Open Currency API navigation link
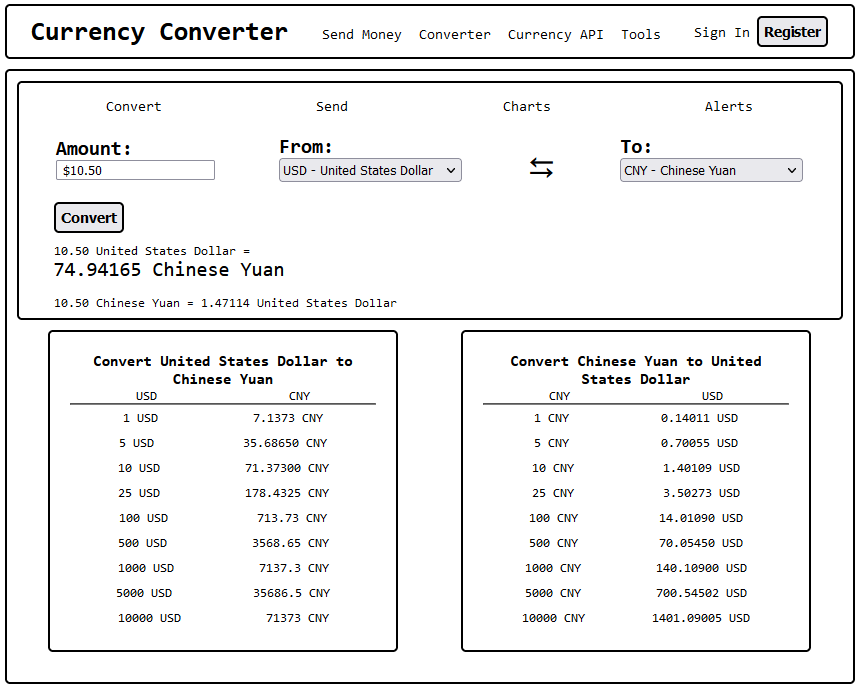Image resolution: width=862 pixels, height=692 pixels. (555, 34)
